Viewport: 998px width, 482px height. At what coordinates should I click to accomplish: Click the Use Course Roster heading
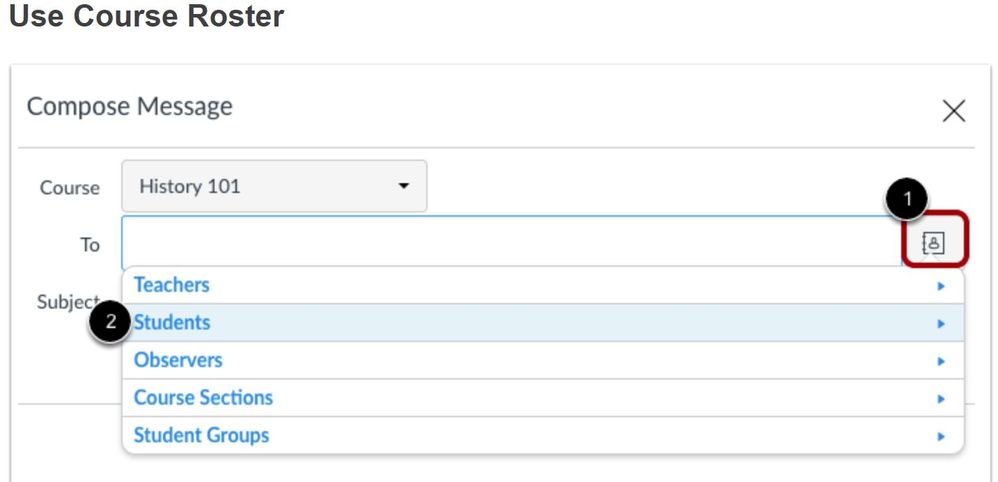coord(146,17)
